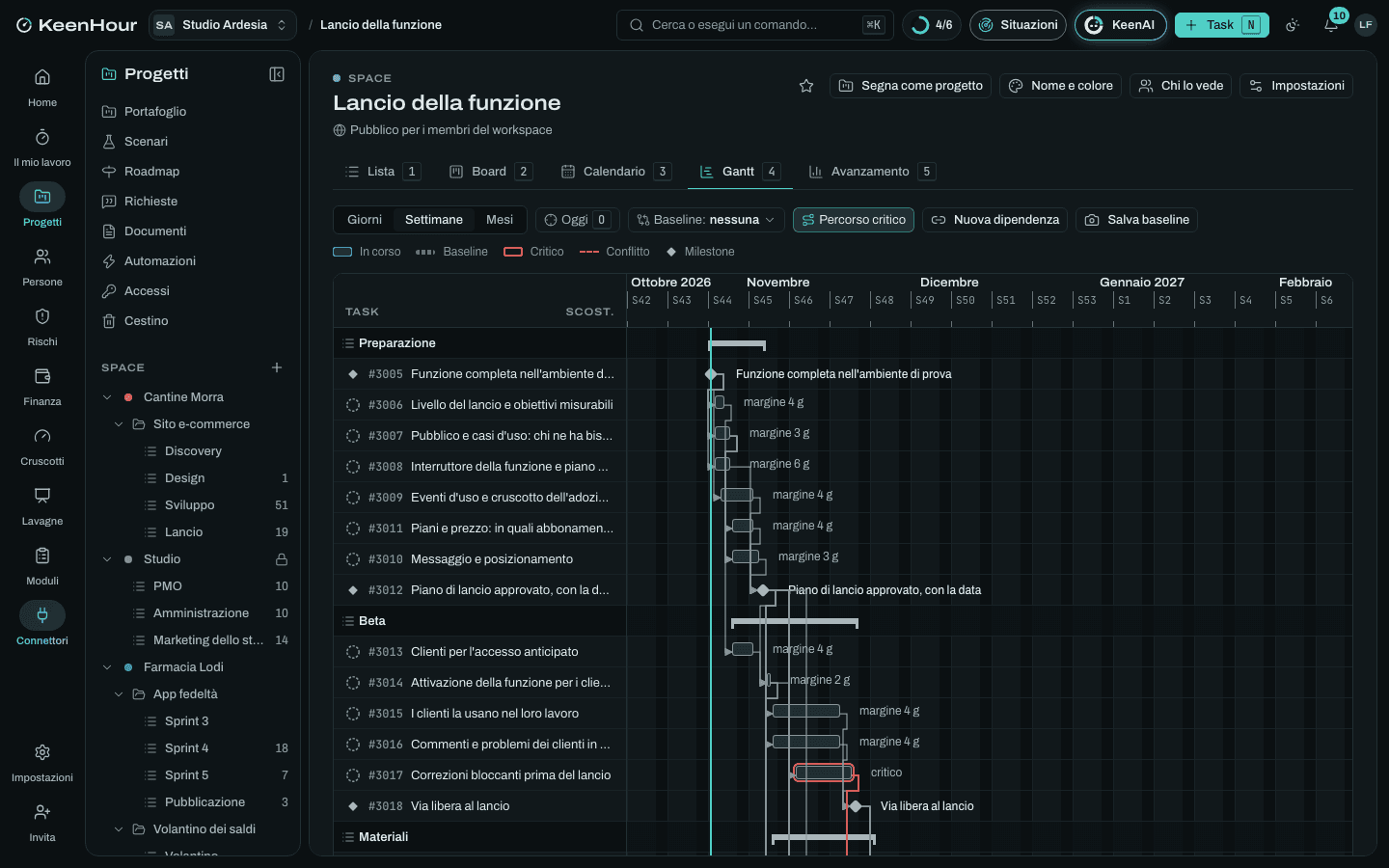Click the Nuova dipendenza button

click(995, 220)
